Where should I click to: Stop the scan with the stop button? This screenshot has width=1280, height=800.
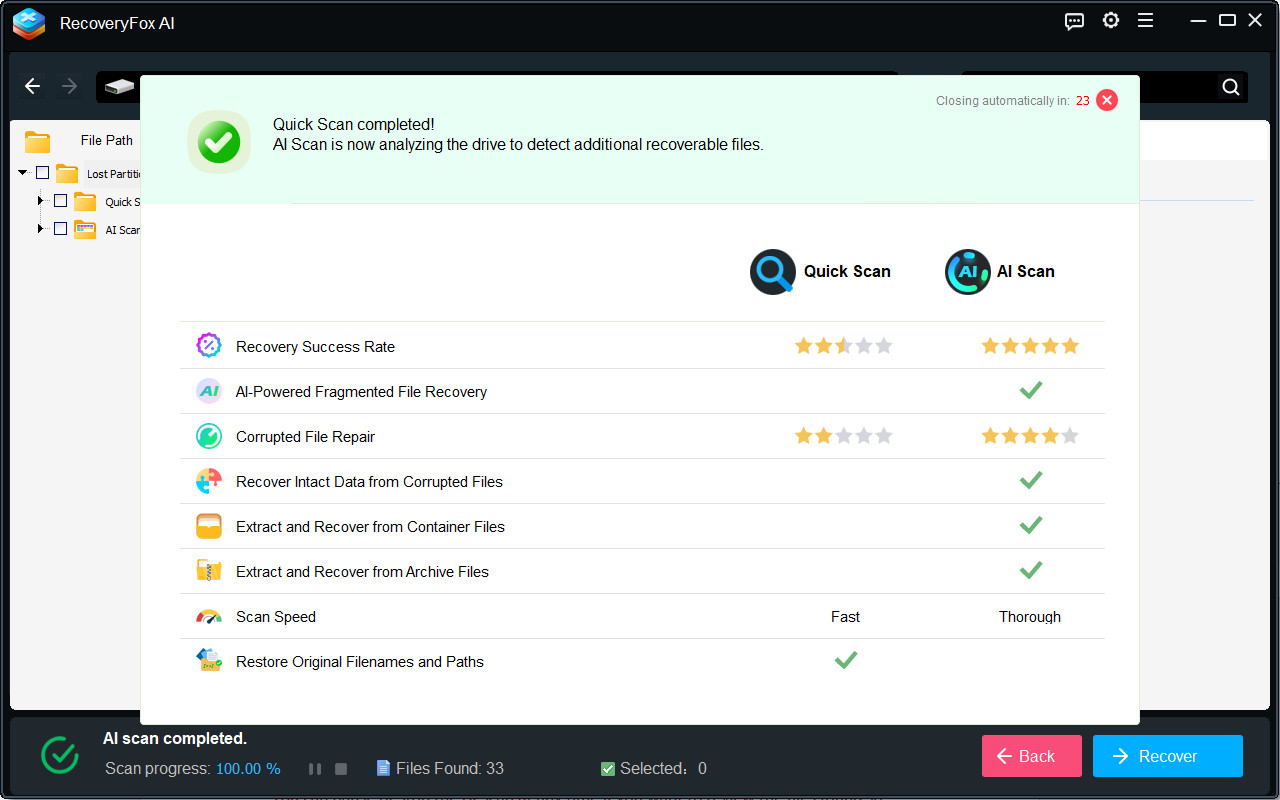pyautogui.click(x=341, y=769)
